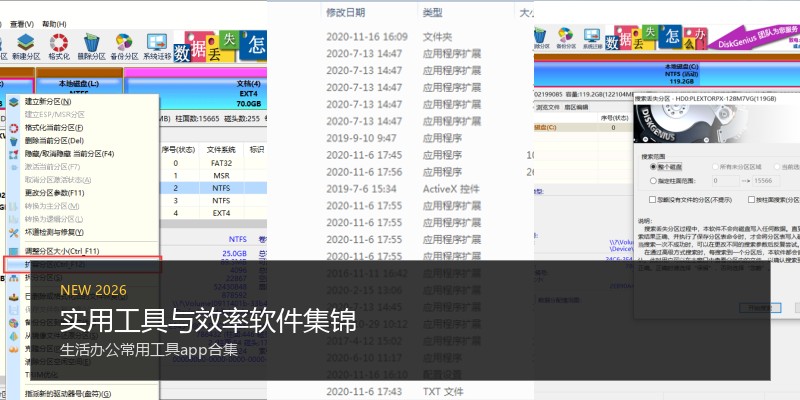The image size is (800, 400).
Task: Click the blue NTFS label in partition details
Action: tap(238, 239)
